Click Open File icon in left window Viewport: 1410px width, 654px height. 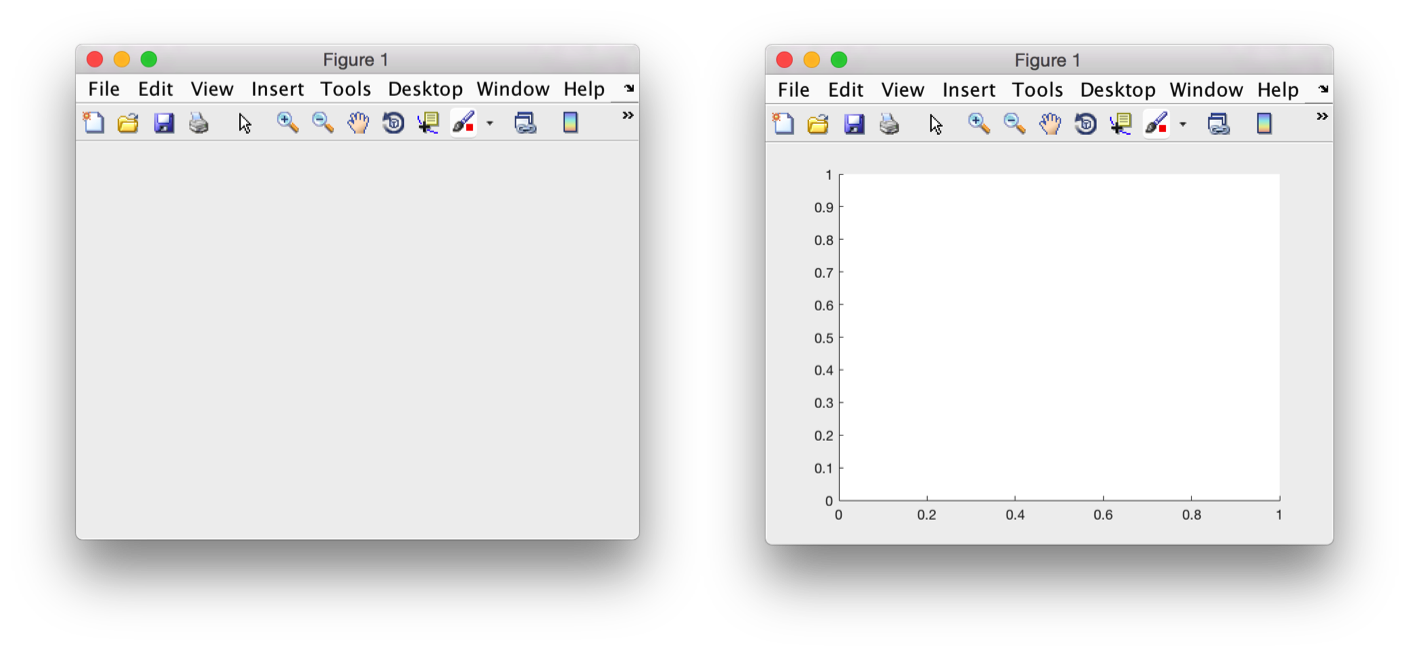(x=128, y=123)
